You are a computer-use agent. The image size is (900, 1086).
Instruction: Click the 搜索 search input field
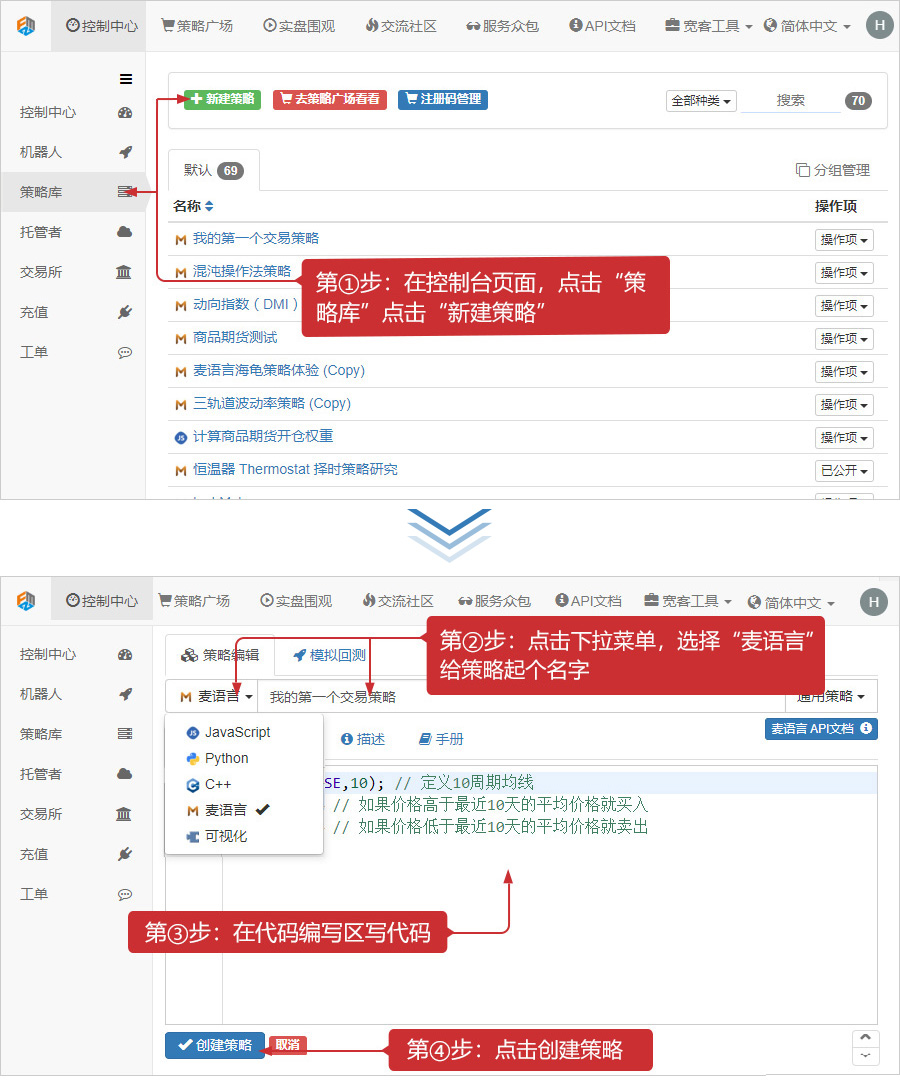coord(790,100)
